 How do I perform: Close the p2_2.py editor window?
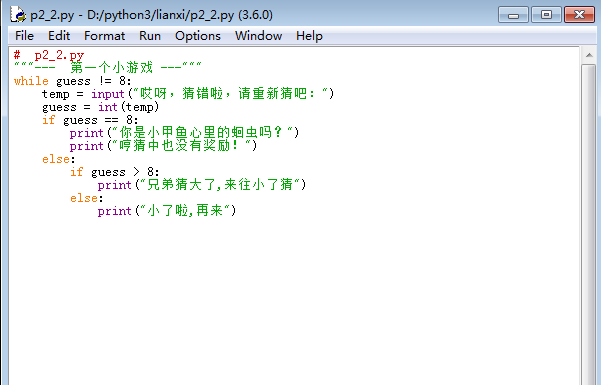tap(579, 15)
